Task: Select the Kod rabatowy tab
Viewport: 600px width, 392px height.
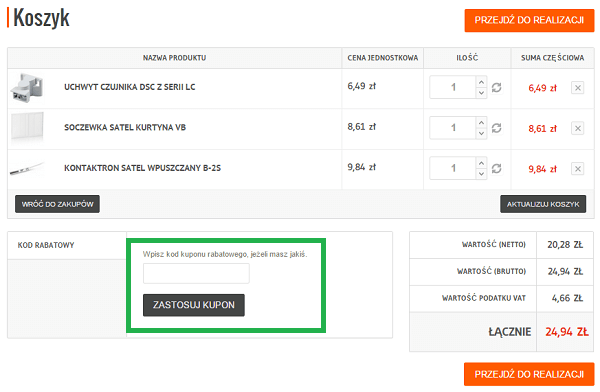Action: (67, 245)
